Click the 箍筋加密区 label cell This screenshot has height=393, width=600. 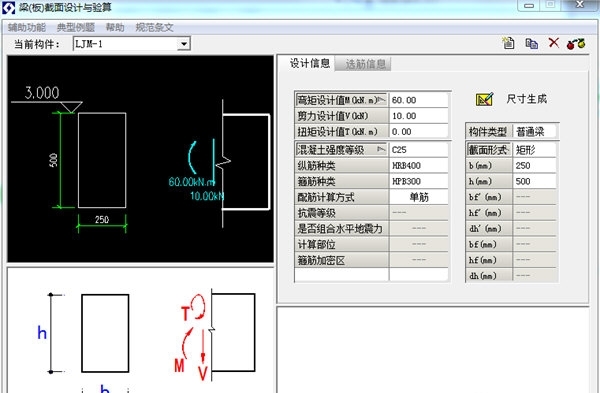click(342, 260)
